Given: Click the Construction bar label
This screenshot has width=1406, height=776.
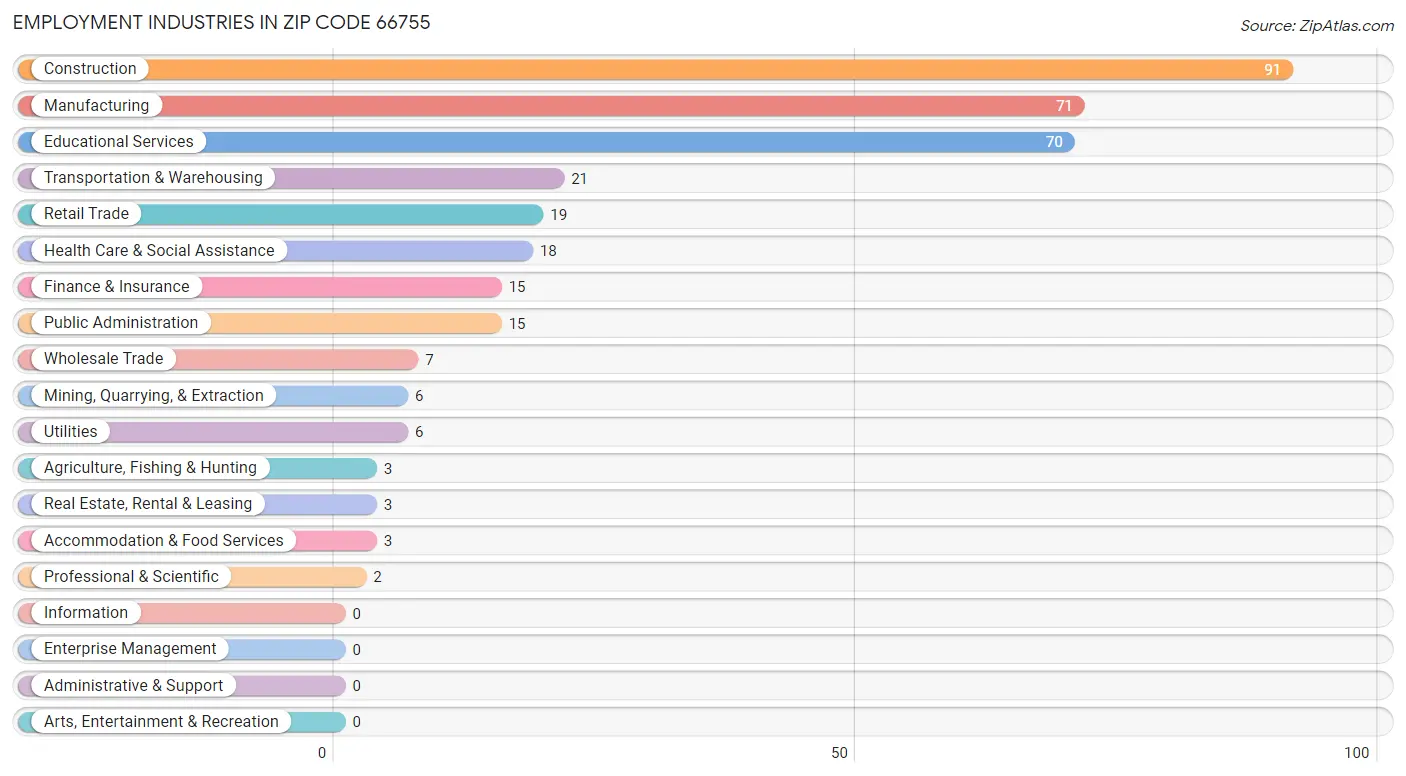Looking at the screenshot, I should (x=90, y=69).
